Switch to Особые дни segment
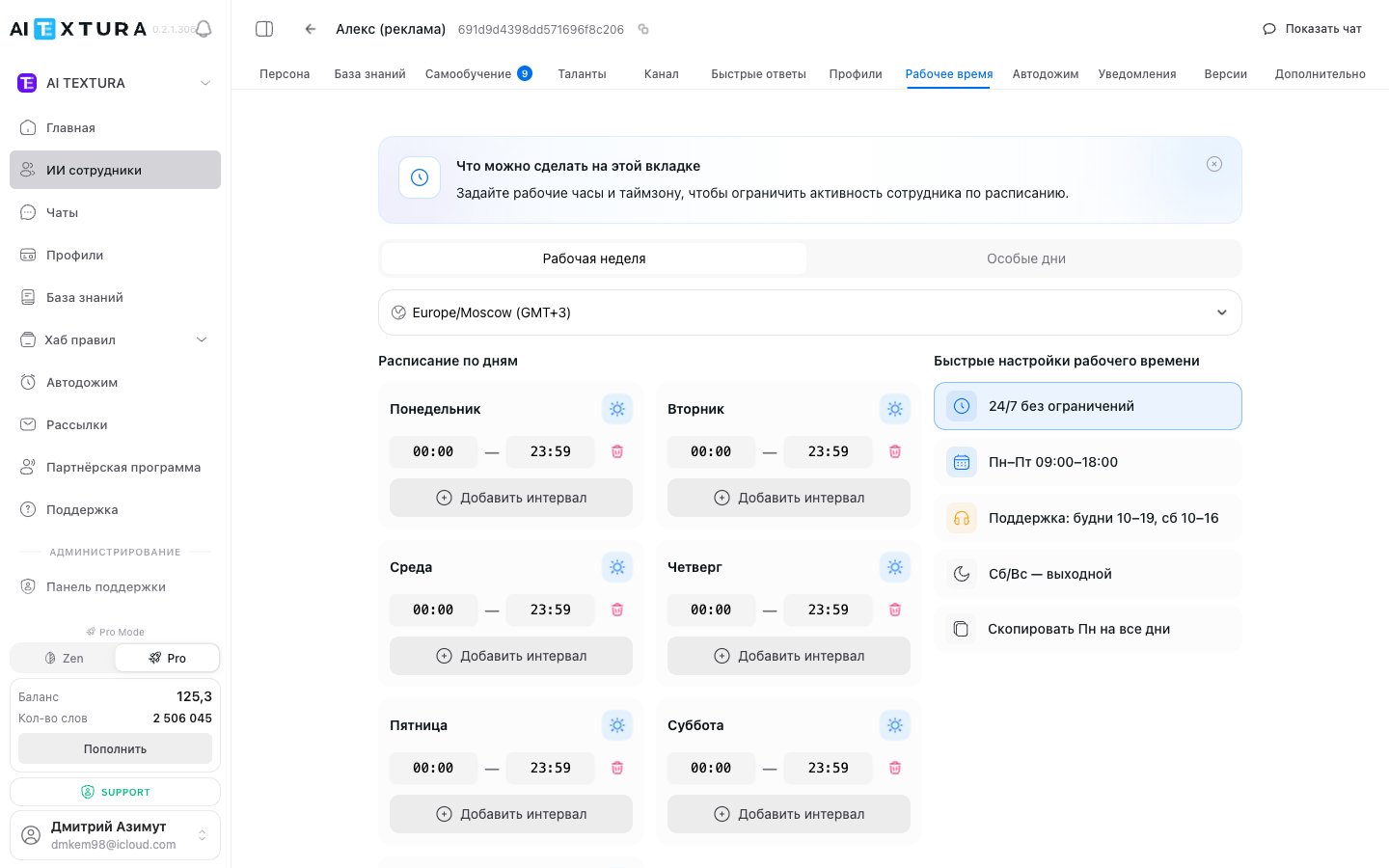The image size is (1389, 868). [1025, 258]
